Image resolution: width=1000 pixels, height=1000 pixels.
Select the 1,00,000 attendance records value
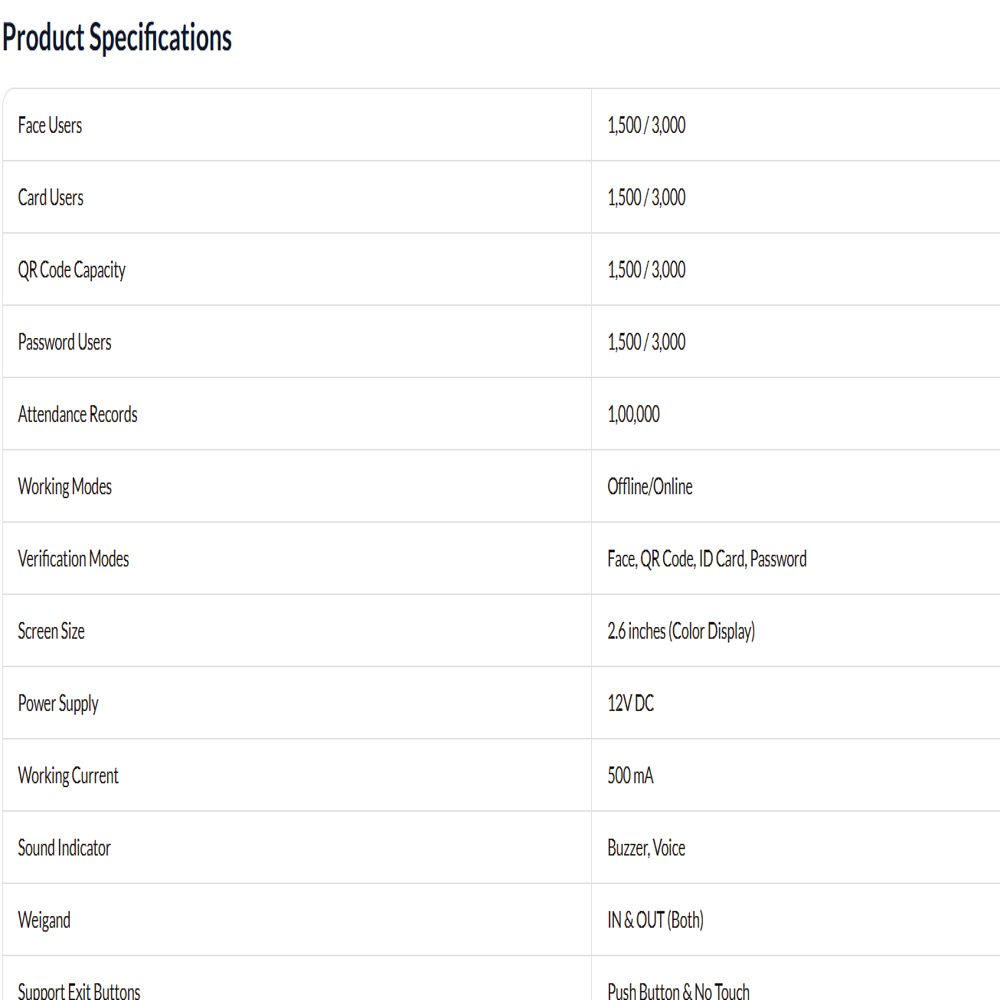click(633, 415)
